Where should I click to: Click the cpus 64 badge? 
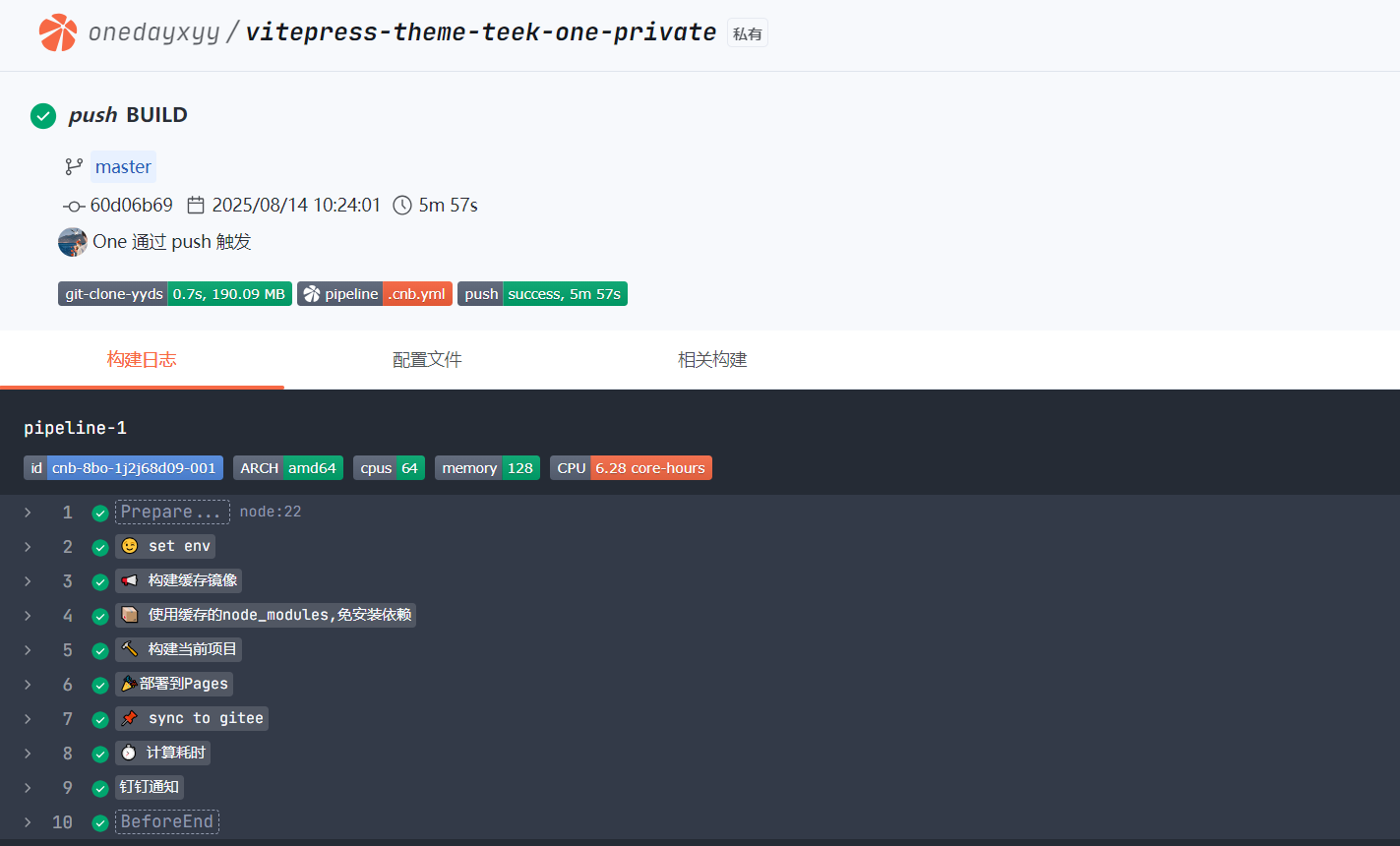tap(389, 468)
